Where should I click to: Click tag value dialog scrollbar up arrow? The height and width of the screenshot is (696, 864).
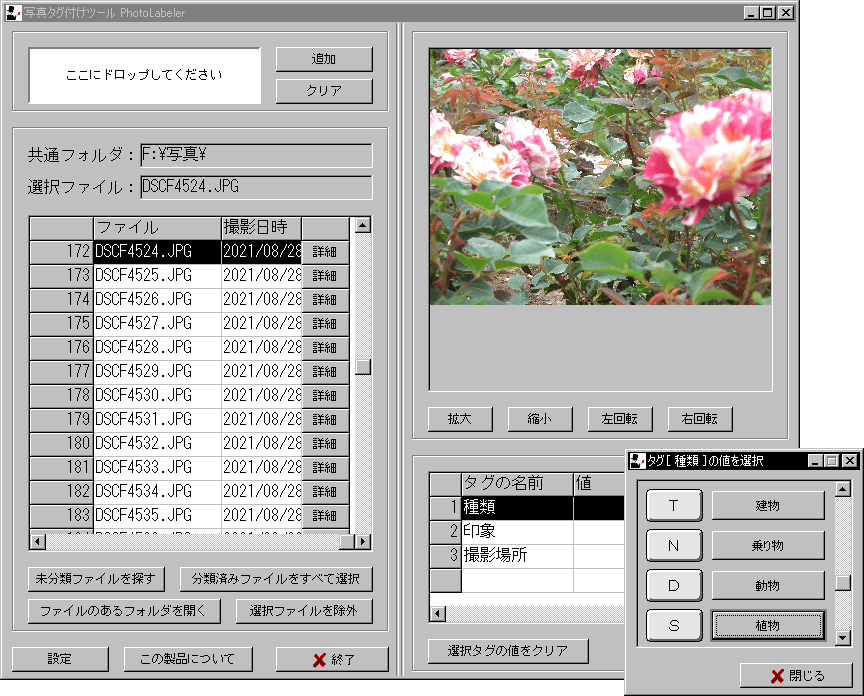[843, 489]
